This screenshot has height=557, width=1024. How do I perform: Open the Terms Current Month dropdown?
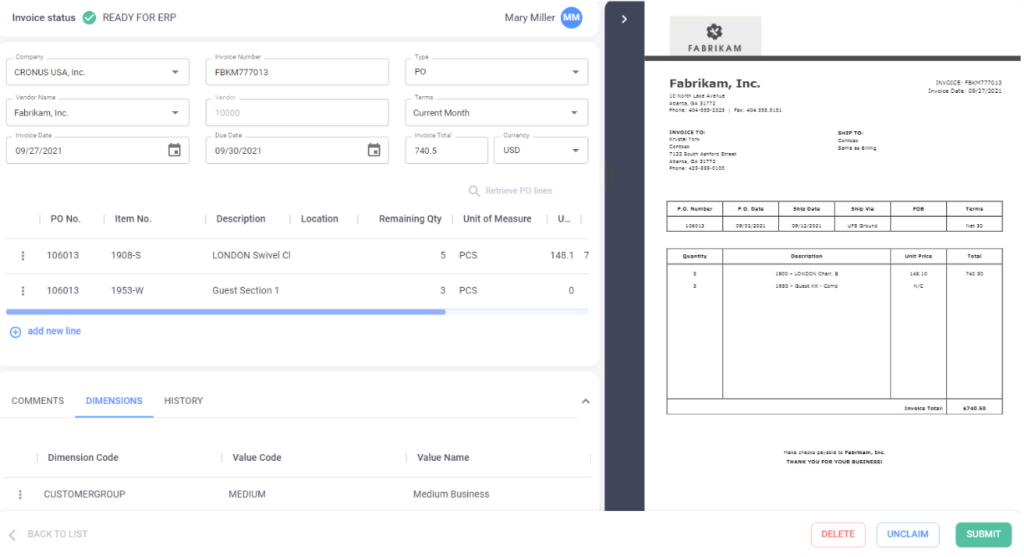[574, 112]
